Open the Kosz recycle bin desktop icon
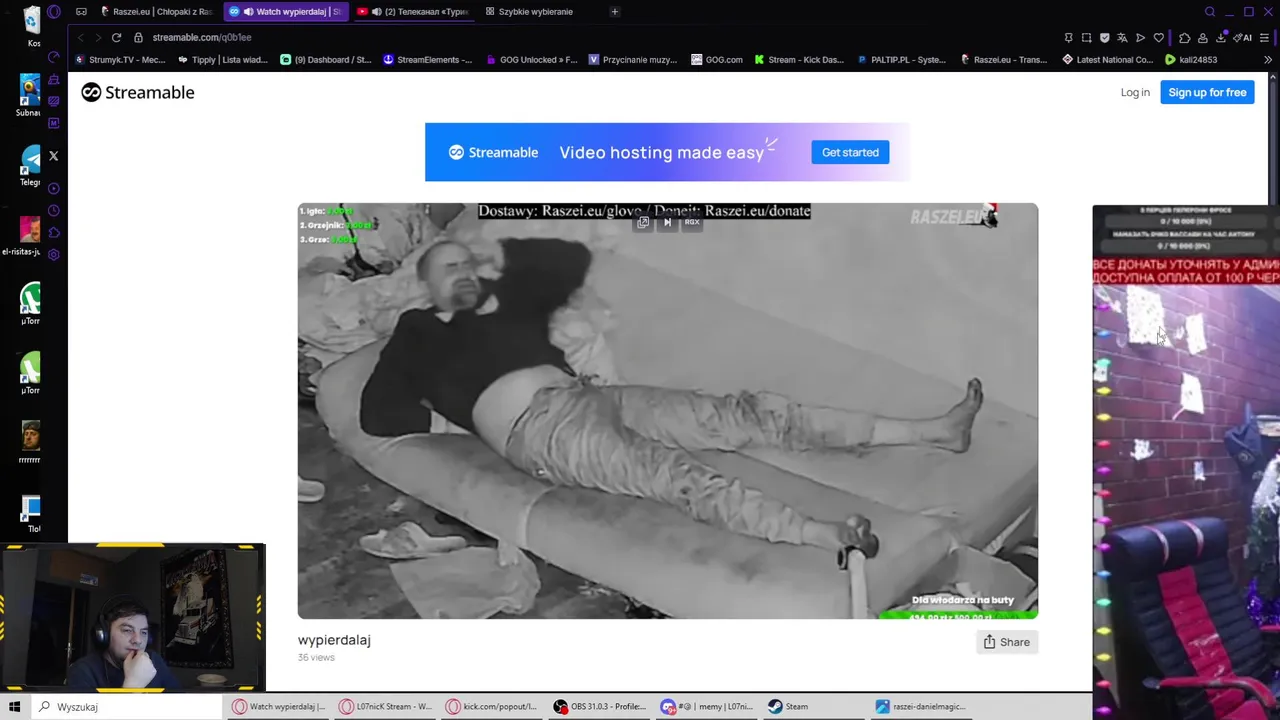The height and width of the screenshot is (720, 1280). [31, 25]
